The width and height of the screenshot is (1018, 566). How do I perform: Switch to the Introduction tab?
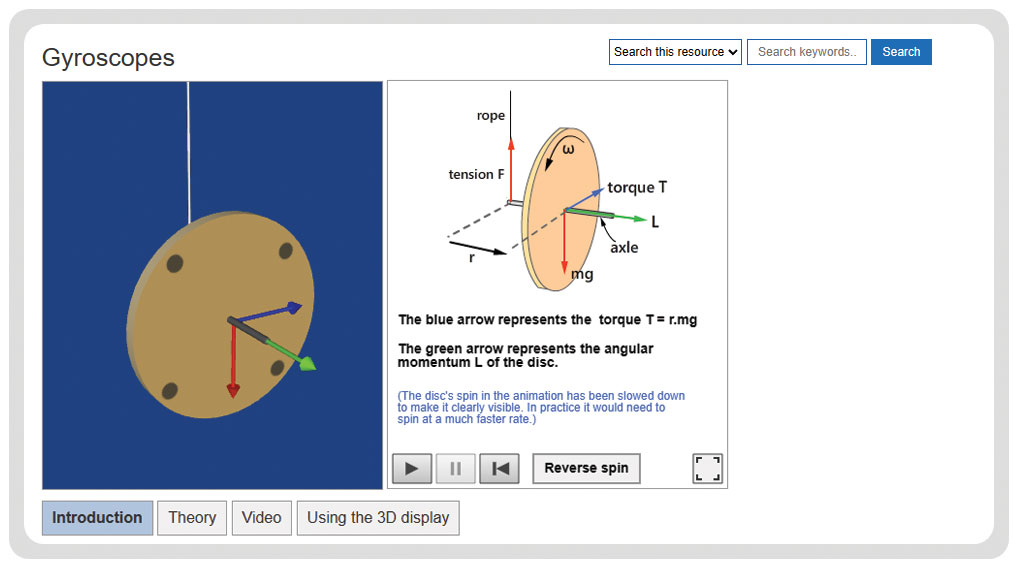[x=97, y=517]
